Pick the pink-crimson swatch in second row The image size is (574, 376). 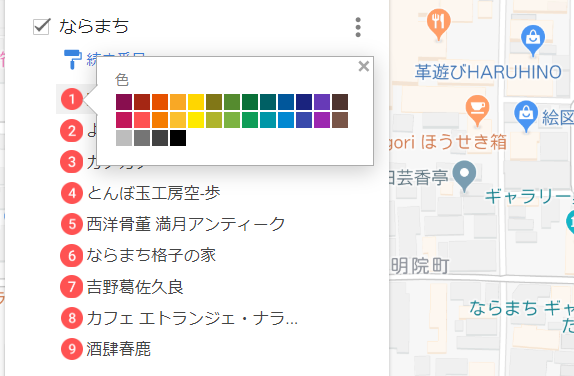click(x=124, y=120)
